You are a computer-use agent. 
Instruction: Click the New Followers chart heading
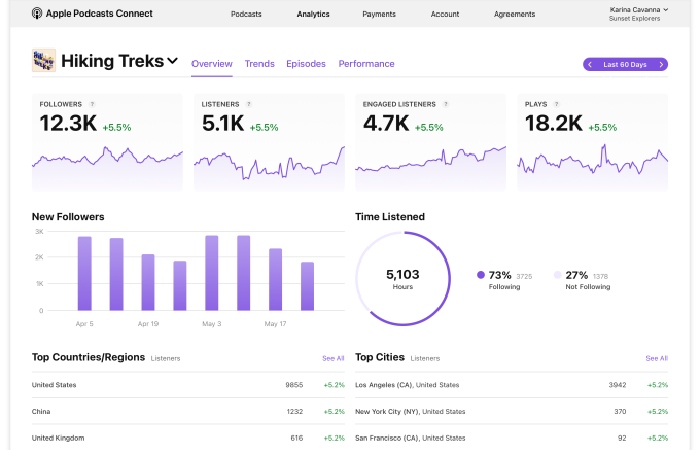68,217
